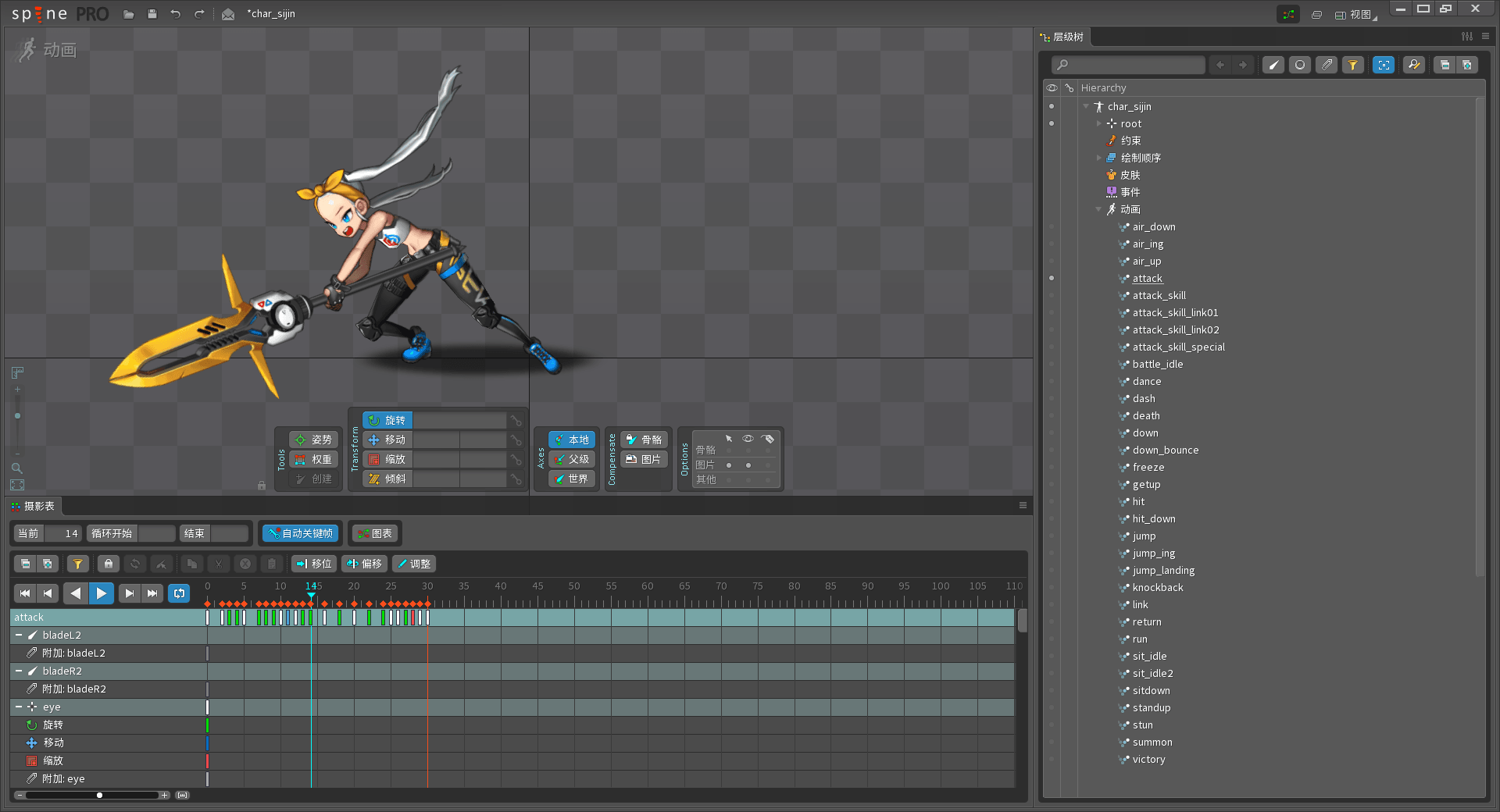Toggle center-on-selection icon in hierarchy toolbar
The width and height of the screenshot is (1500, 812).
tap(1384, 65)
